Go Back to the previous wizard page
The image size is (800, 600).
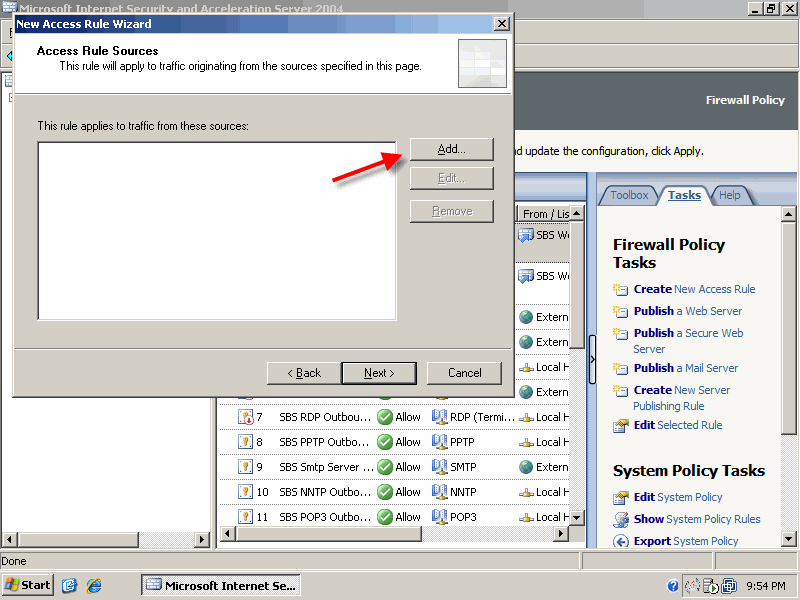coord(304,373)
